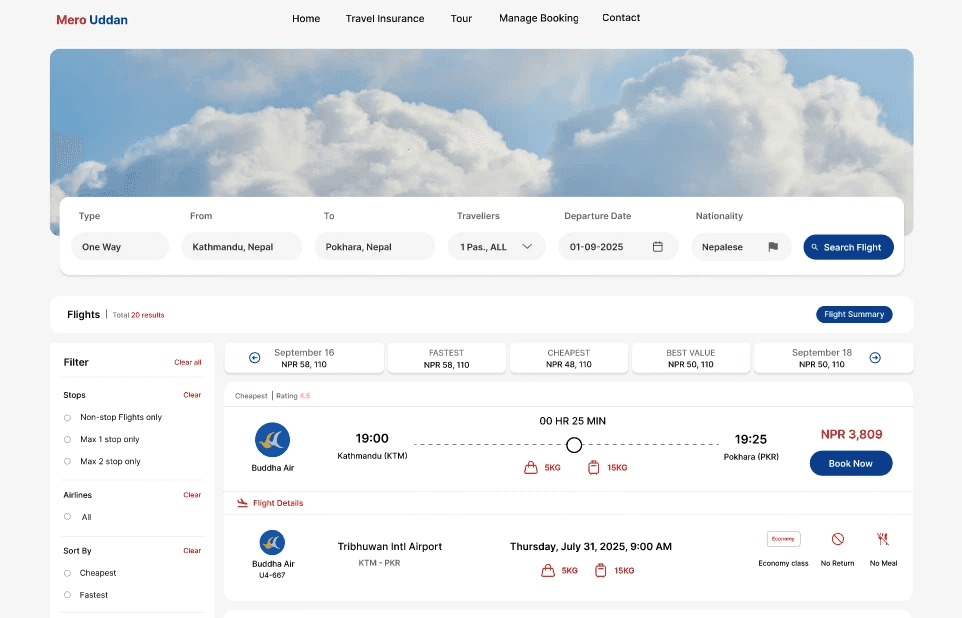Viewport: 962px width, 618px height.
Task: Click the Search Flight button
Action: (x=848, y=247)
